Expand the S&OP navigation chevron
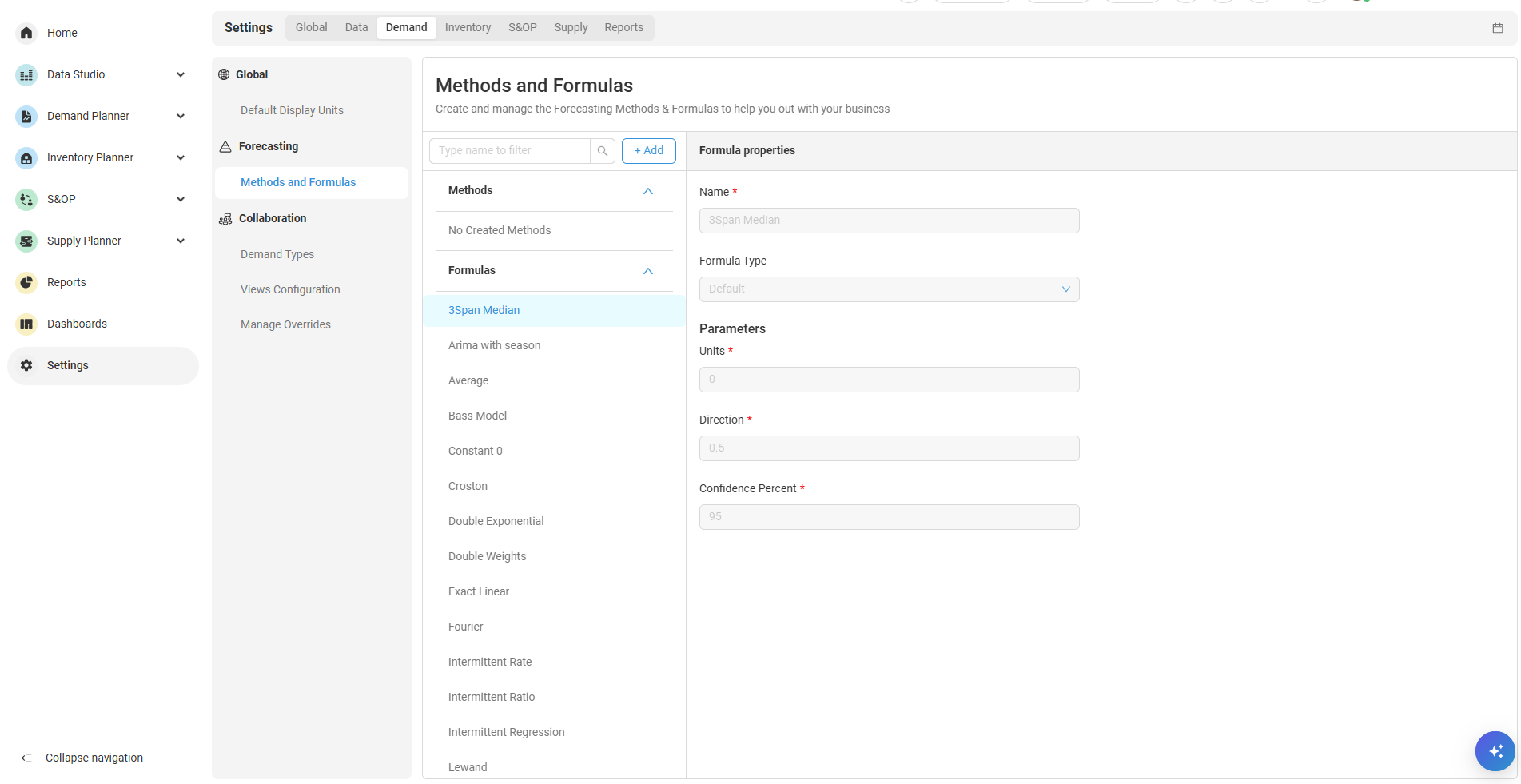 (181, 199)
